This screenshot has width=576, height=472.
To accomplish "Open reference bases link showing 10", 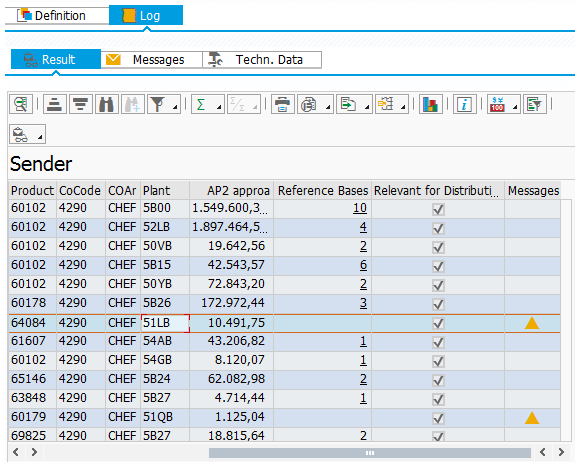I will click(360, 208).
